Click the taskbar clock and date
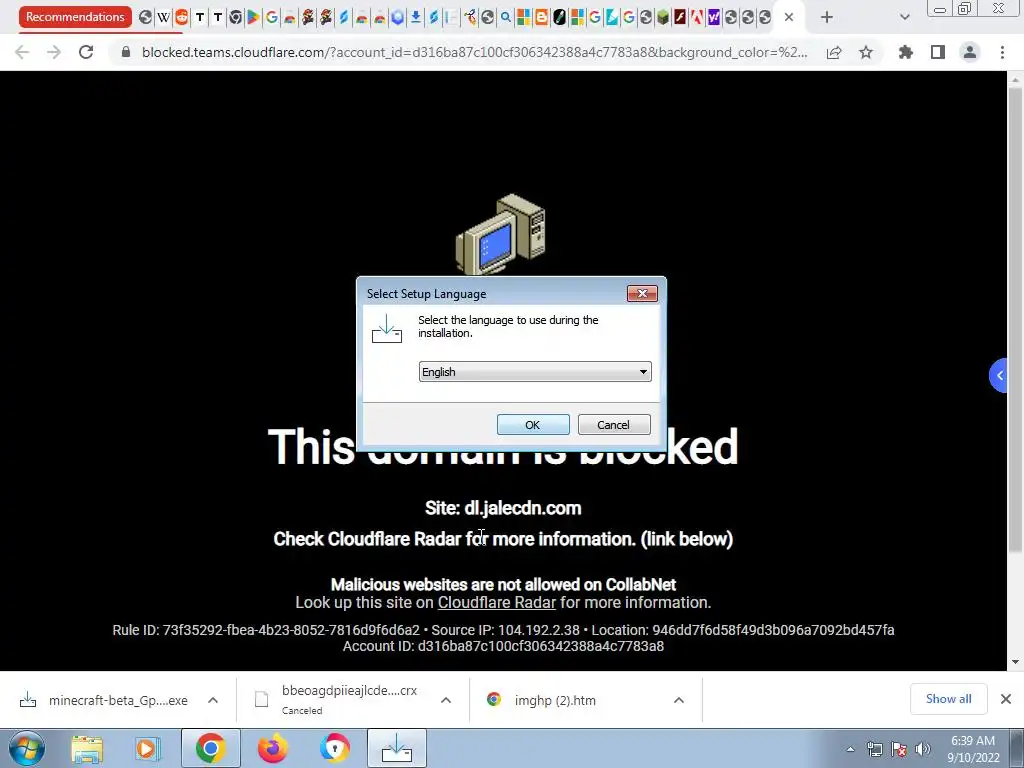The height and width of the screenshot is (768, 1024). (973, 749)
